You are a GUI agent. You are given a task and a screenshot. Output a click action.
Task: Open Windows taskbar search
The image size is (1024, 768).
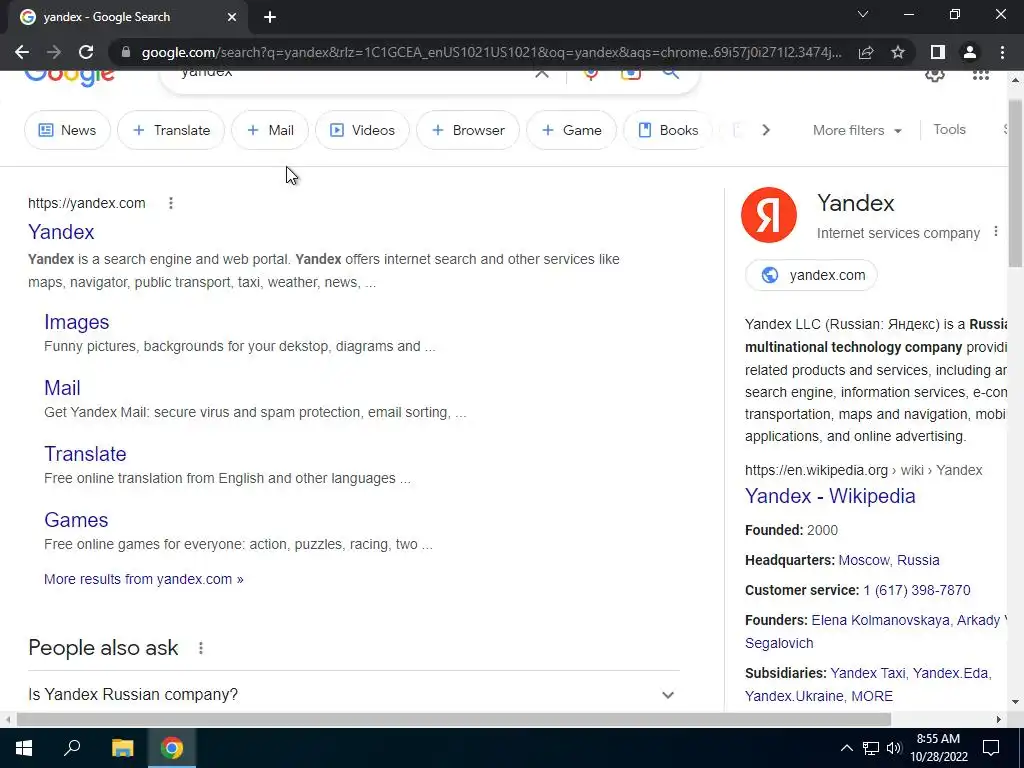click(x=72, y=748)
